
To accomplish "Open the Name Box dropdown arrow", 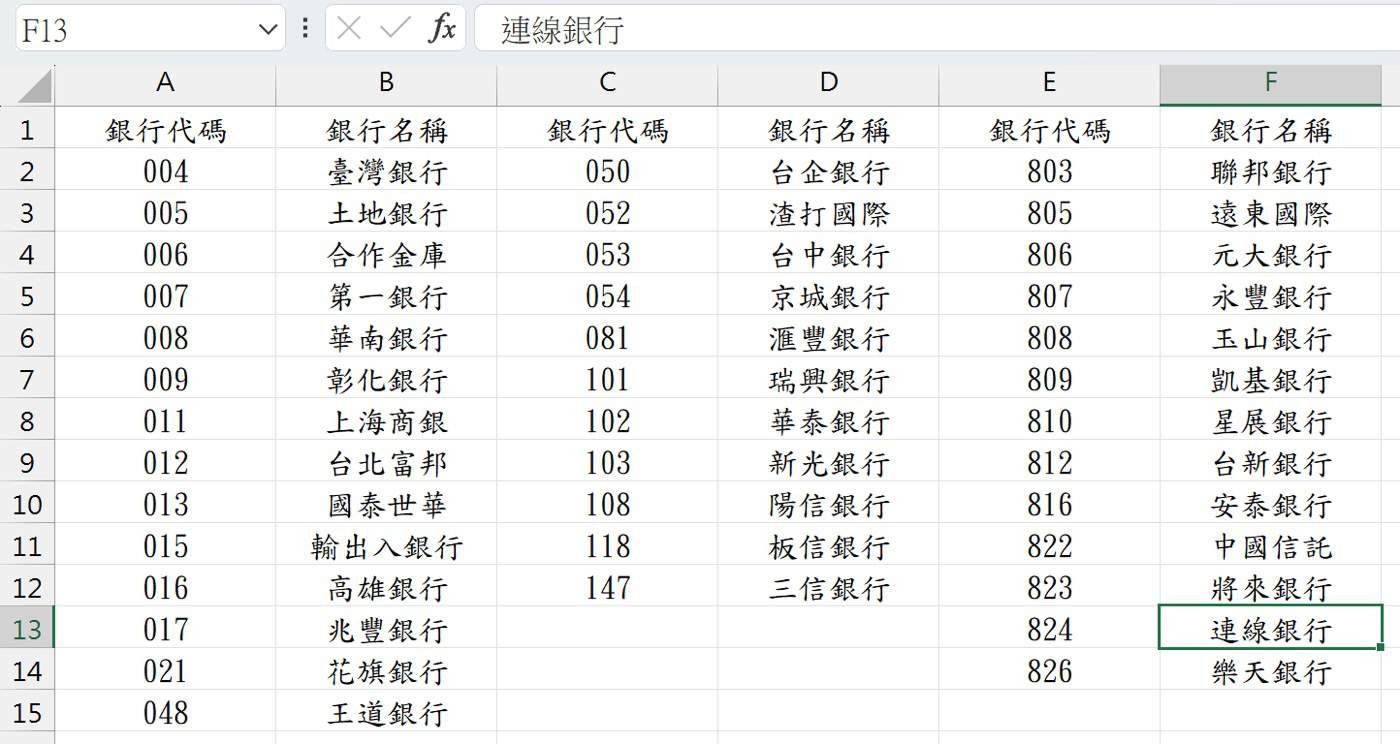I will click(267, 30).
